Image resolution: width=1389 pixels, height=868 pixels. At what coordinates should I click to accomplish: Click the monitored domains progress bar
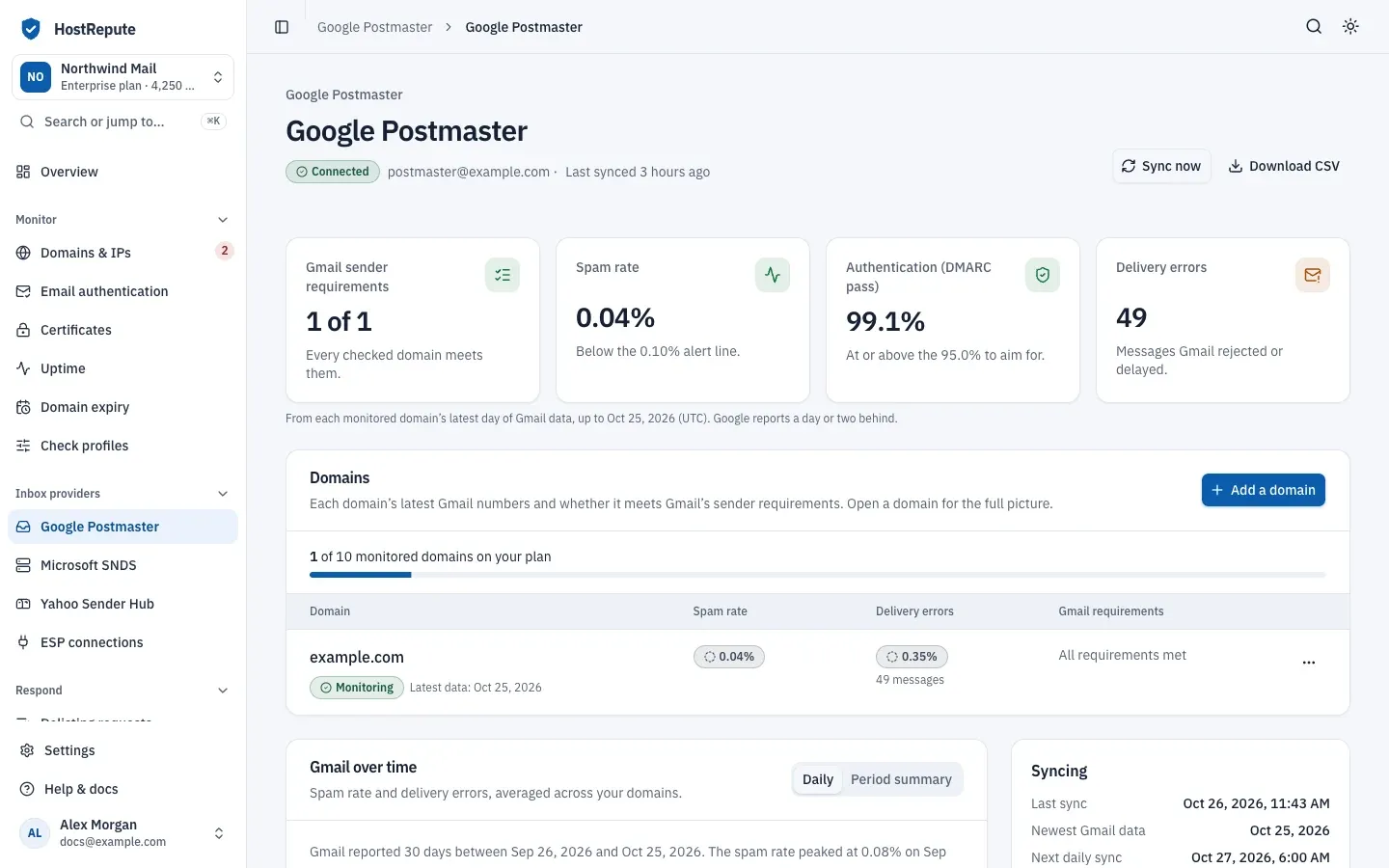817,575
